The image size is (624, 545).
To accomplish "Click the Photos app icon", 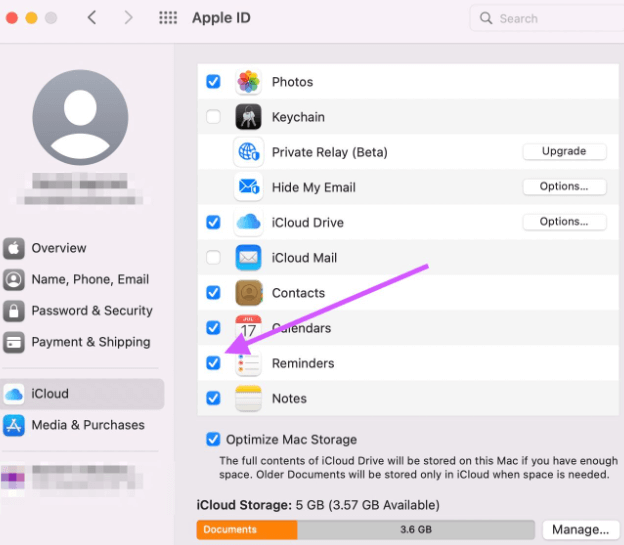I will click(x=248, y=82).
